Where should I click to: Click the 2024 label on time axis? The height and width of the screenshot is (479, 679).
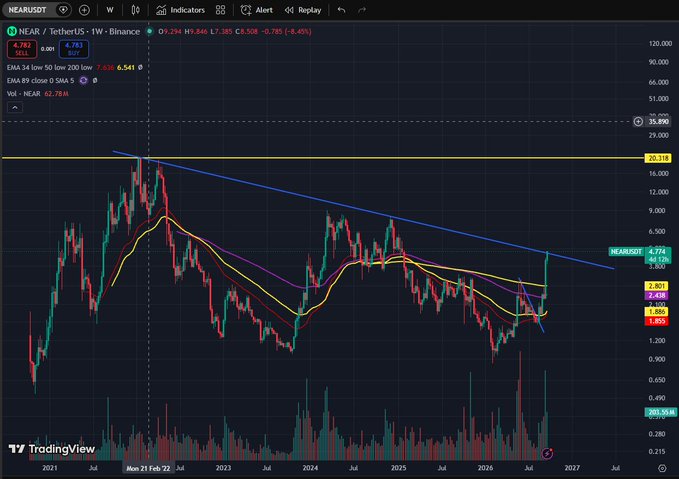point(310,468)
